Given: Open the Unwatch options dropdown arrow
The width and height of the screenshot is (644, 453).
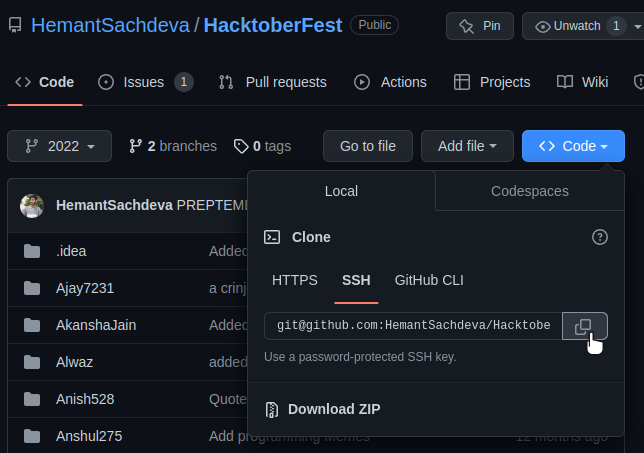Looking at the screenshot, I should (637, 26).
